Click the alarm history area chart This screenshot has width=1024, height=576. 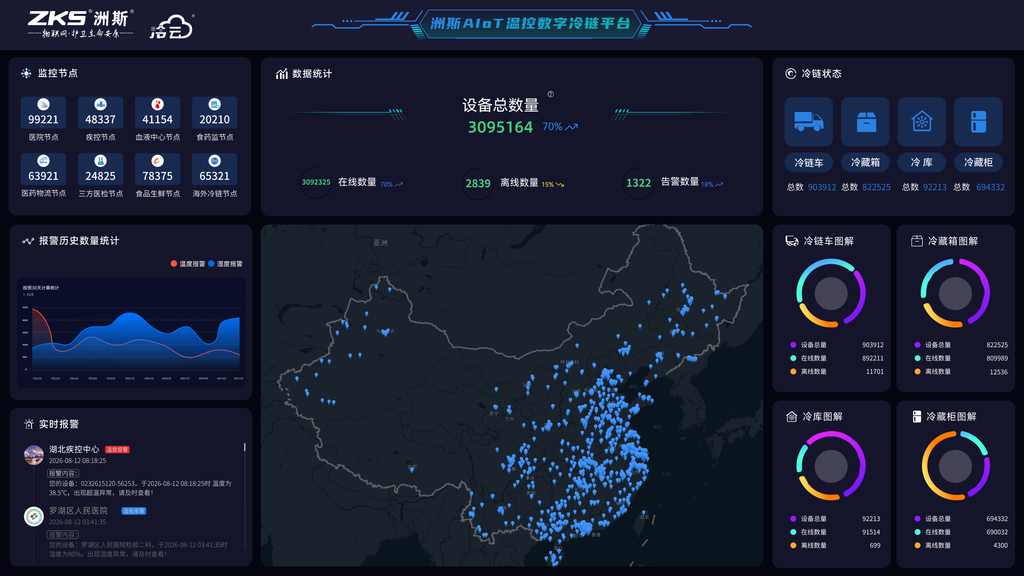pyautogui.click(x=131, y=333)
